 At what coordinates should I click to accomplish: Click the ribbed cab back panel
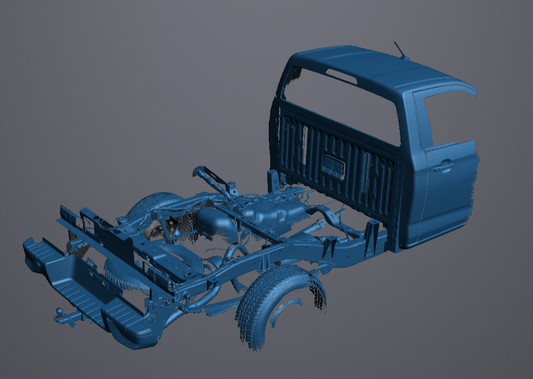pyautogui.click(x=337, y=163)
